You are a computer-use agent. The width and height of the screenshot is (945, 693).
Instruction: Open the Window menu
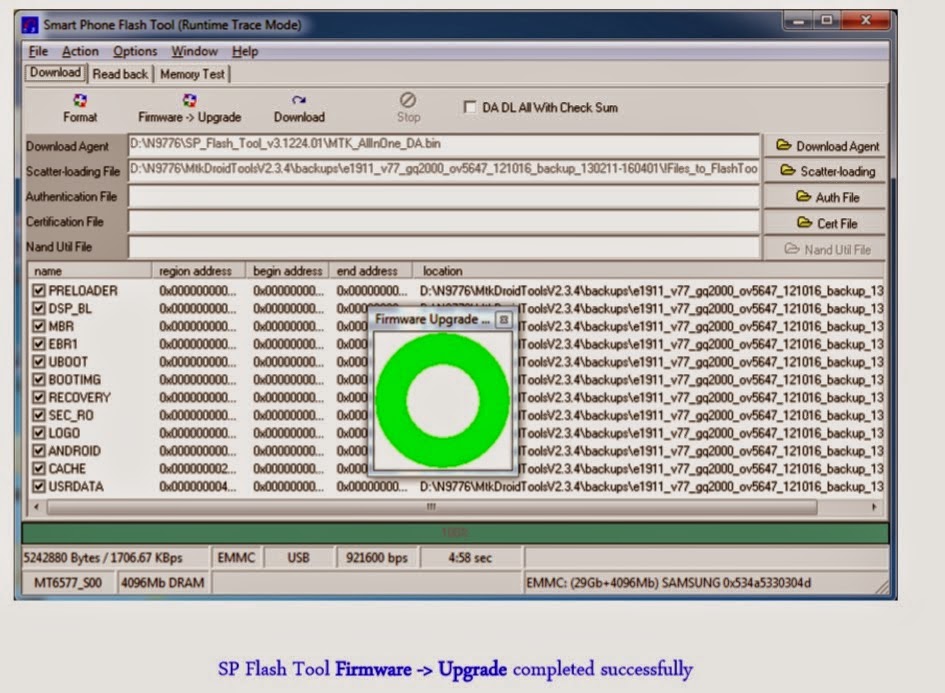[x=195, y=51]
